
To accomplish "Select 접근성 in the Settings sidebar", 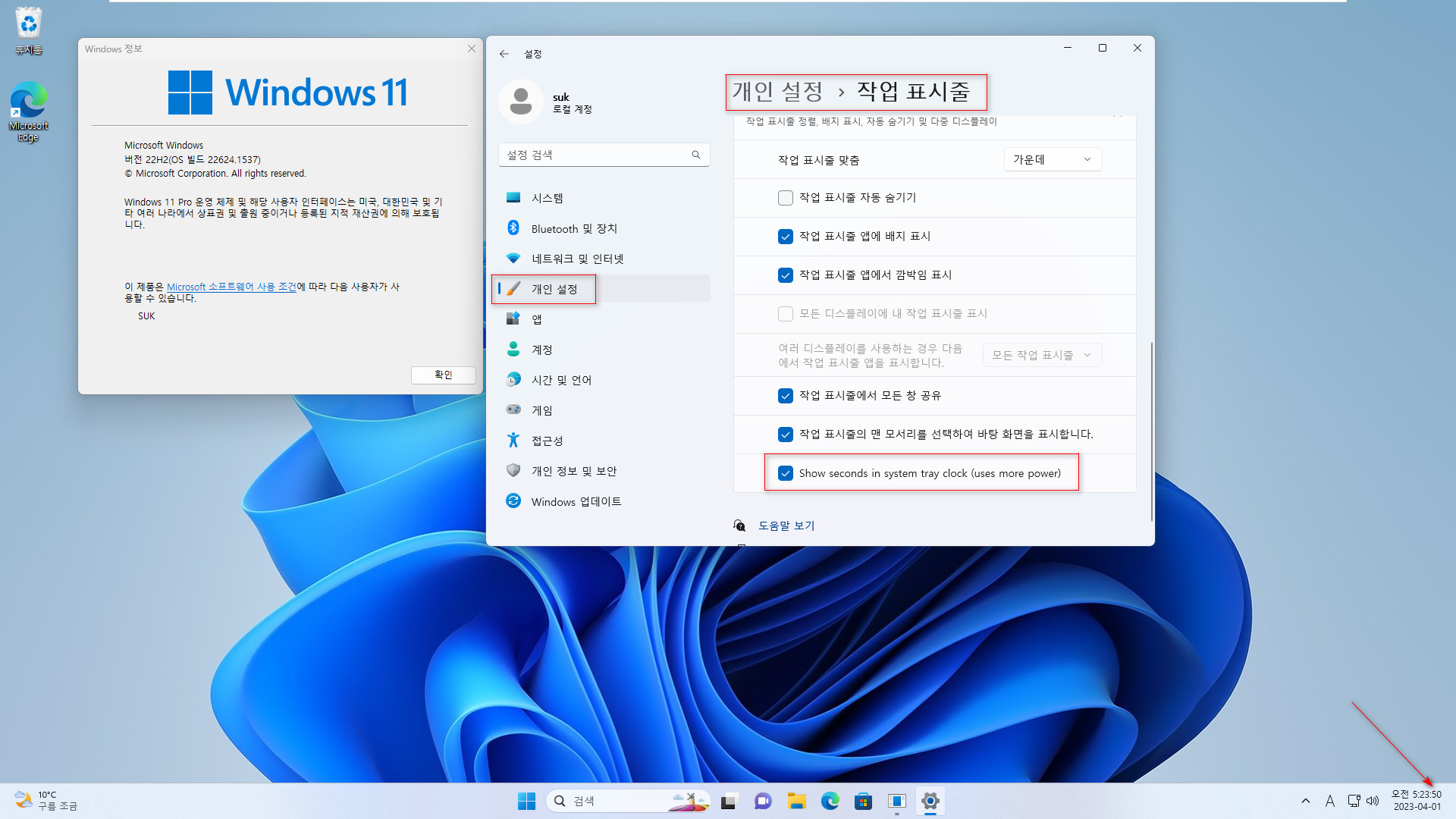I will coord(604,441).
